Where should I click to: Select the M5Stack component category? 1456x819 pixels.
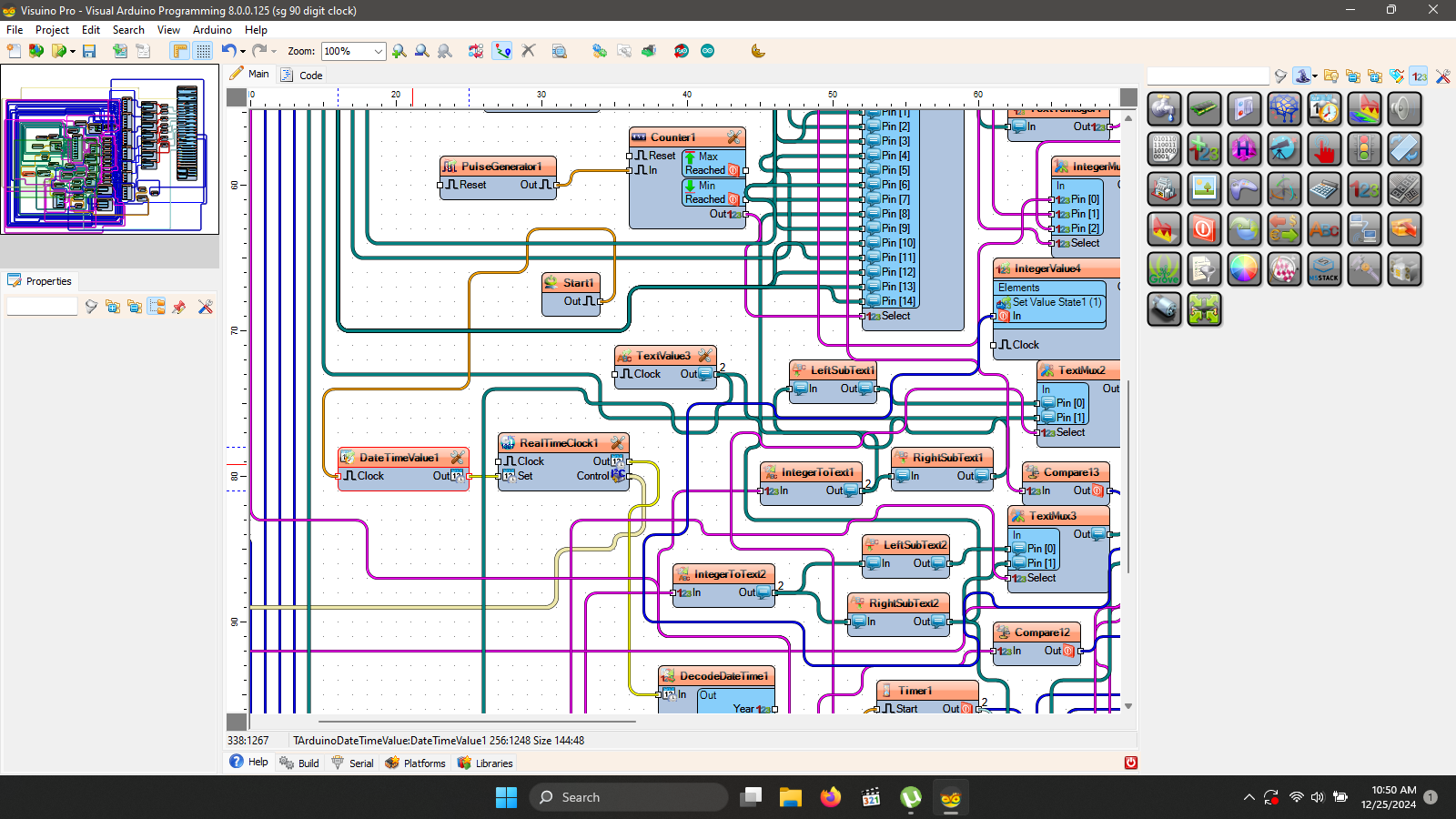pyautogui.click(x=1324, y=269)
